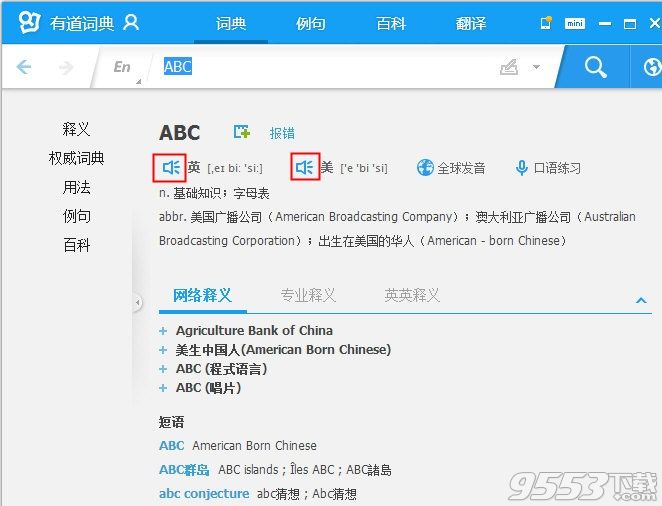Open 全球发音 global pronunciation
The height and width of the screenshot is (506, 662).
coord(450,168)
